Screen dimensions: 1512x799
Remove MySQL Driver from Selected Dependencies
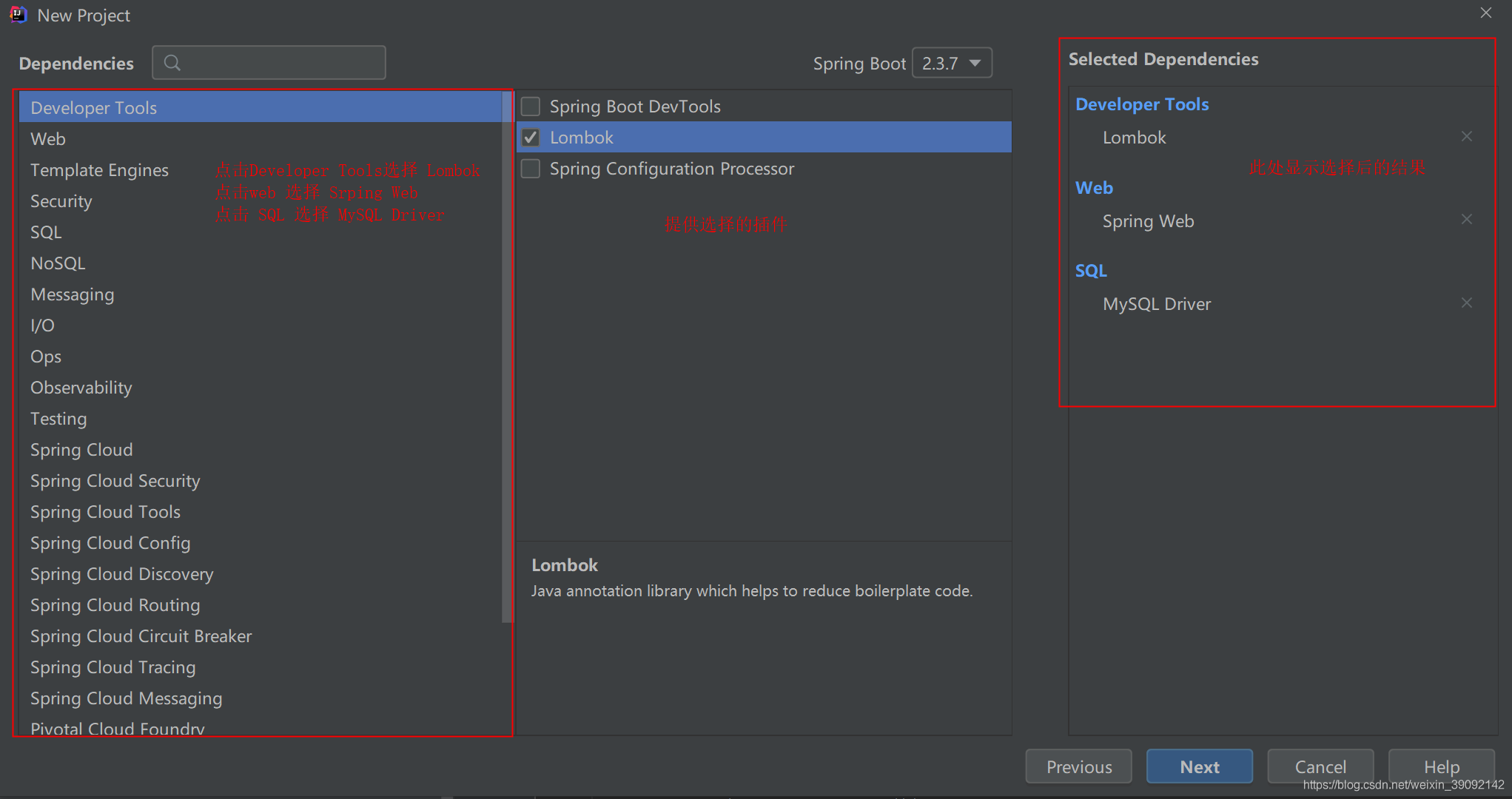pyautogui.click(x=1467, y=302)
